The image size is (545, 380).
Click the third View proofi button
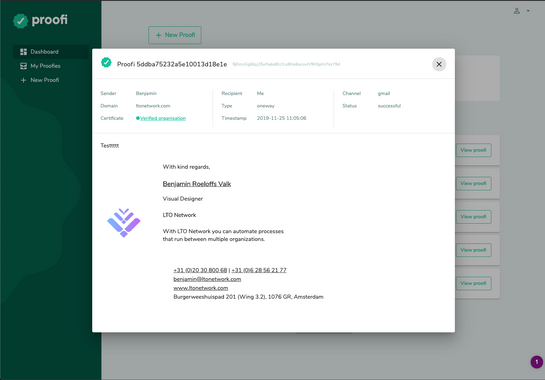tap(473, 217)
